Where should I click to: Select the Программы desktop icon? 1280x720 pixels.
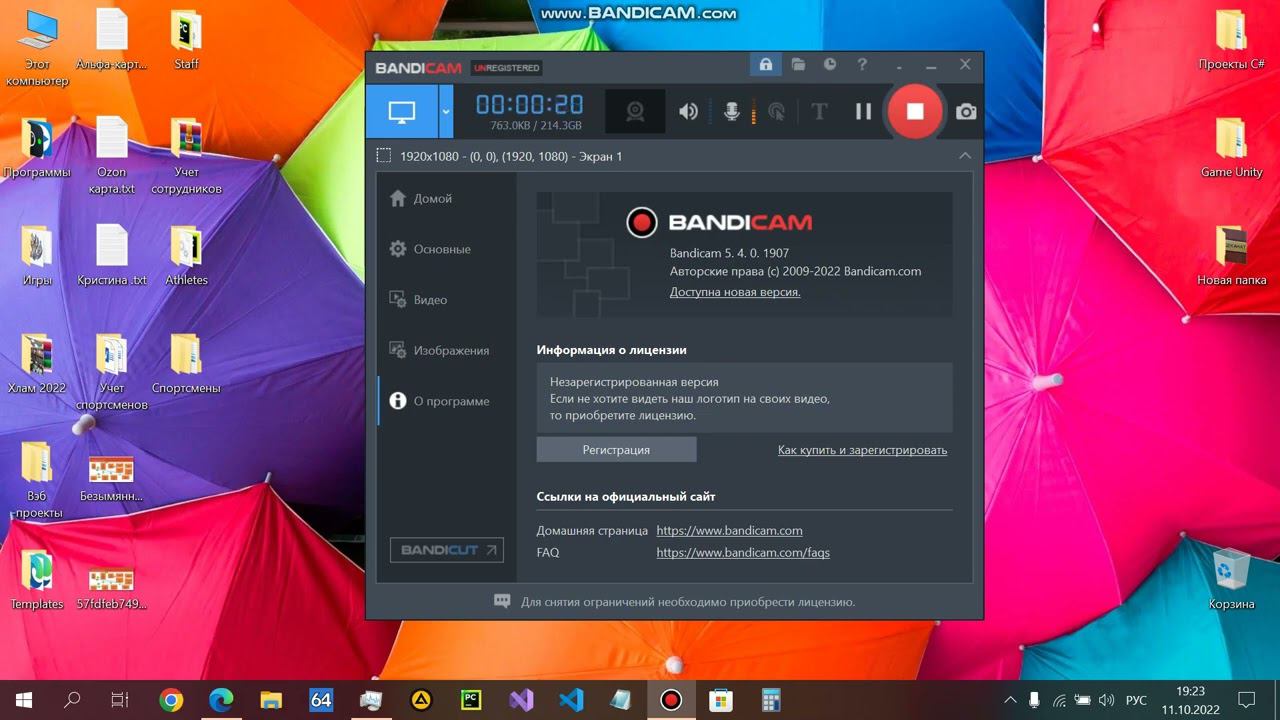tap(37, 148)
